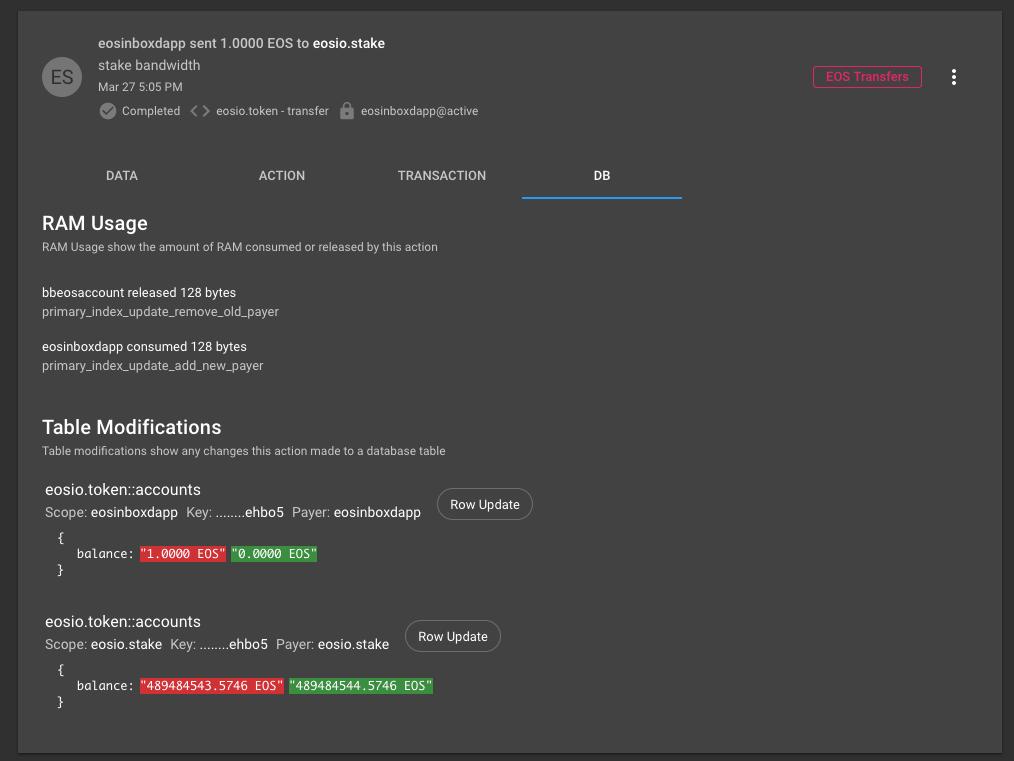This screenshot has width=1014, height=761.
Task: Click "primary_index_update_remove_old_payer" text
Action: click(160, 312)
